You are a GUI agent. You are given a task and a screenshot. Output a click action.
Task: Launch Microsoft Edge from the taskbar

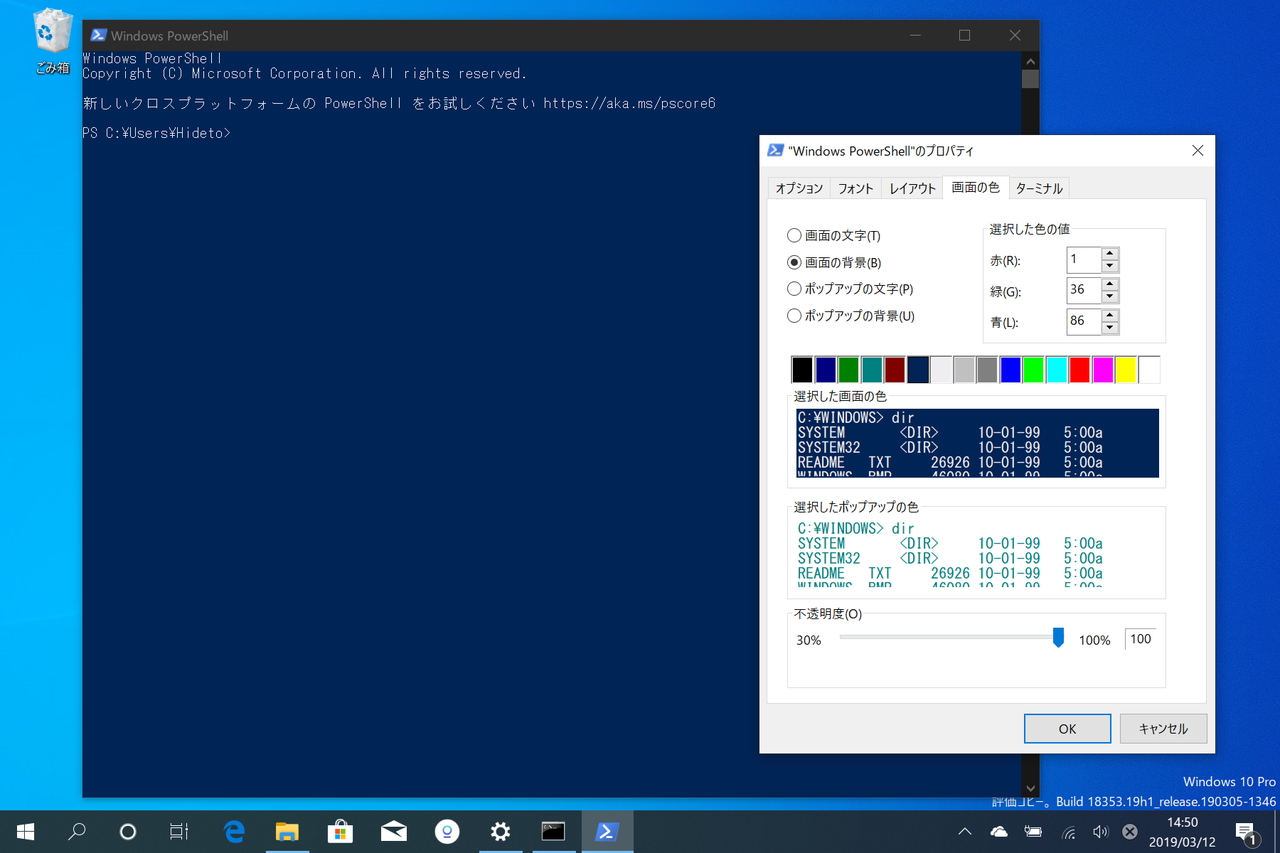pos(233,831)
